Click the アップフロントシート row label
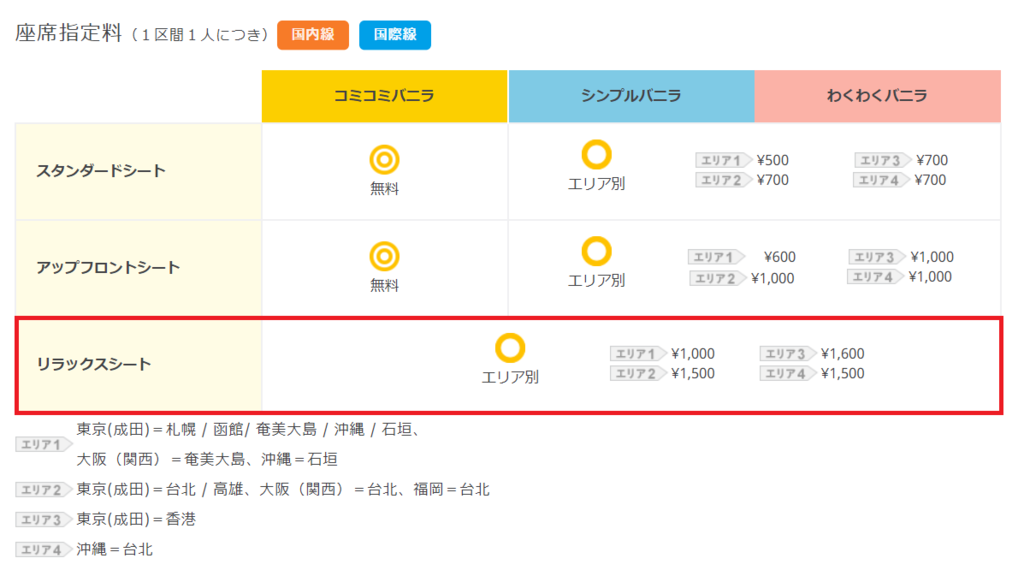Image resolution: width=1024 pixels, height=576 pixels. pos(108,268)
